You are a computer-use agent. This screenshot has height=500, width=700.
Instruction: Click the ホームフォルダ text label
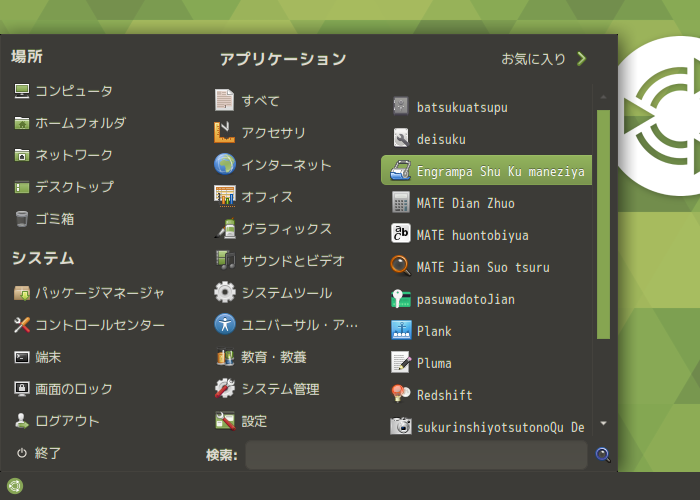[80, 123]
